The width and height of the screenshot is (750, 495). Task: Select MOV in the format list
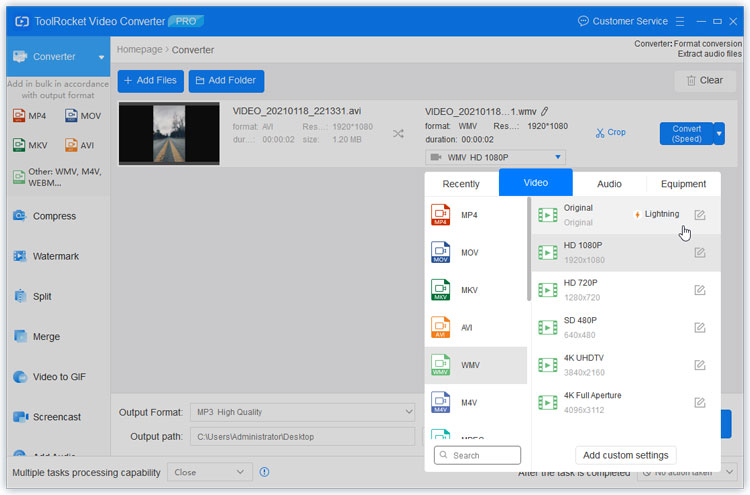[x=475, y=253]
